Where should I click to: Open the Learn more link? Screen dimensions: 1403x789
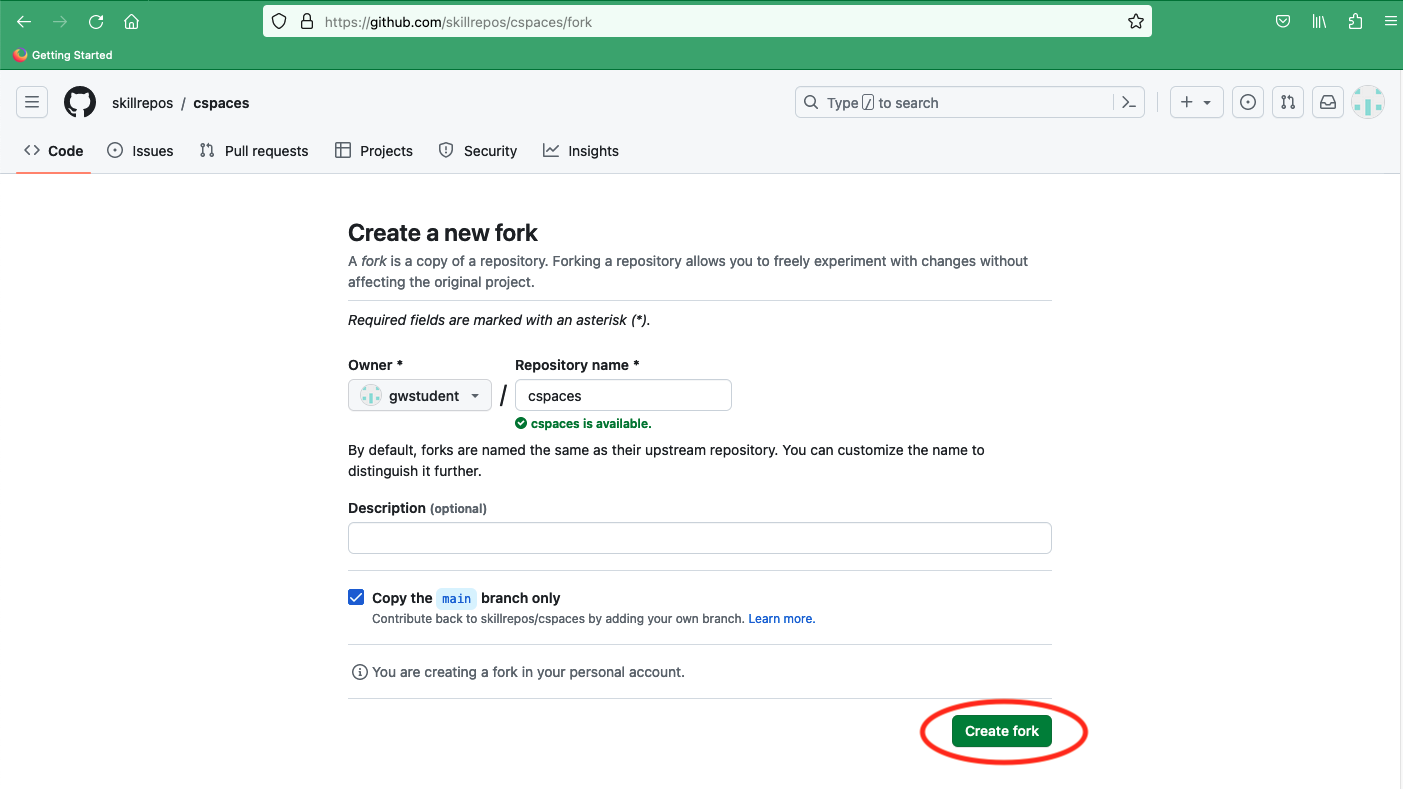pyautogui.click(x=781, y=619)
